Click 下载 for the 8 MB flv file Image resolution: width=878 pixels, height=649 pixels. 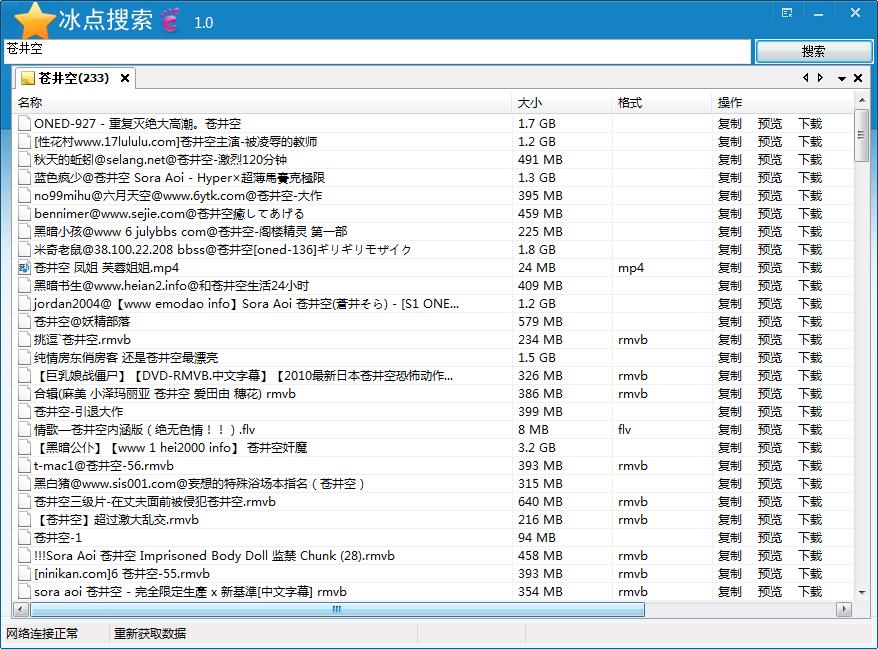809,430
